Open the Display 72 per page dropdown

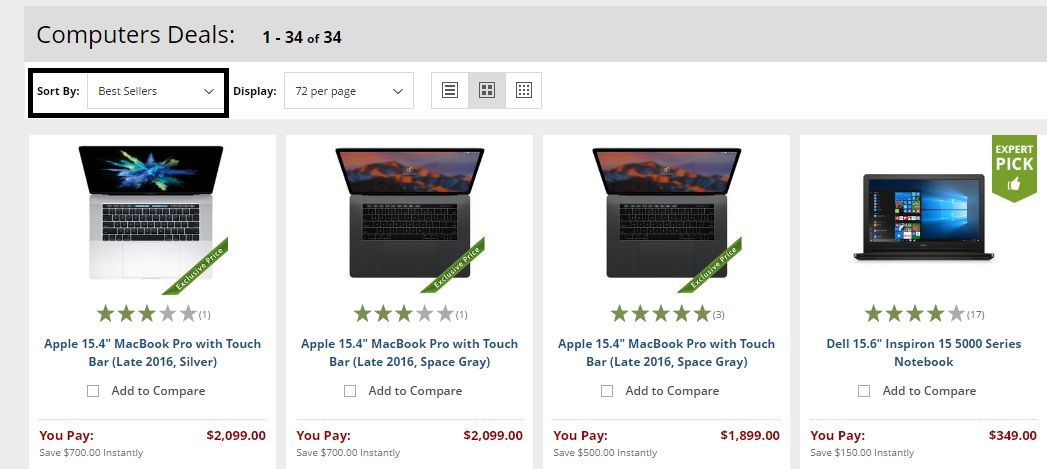[x=349, y=91]
